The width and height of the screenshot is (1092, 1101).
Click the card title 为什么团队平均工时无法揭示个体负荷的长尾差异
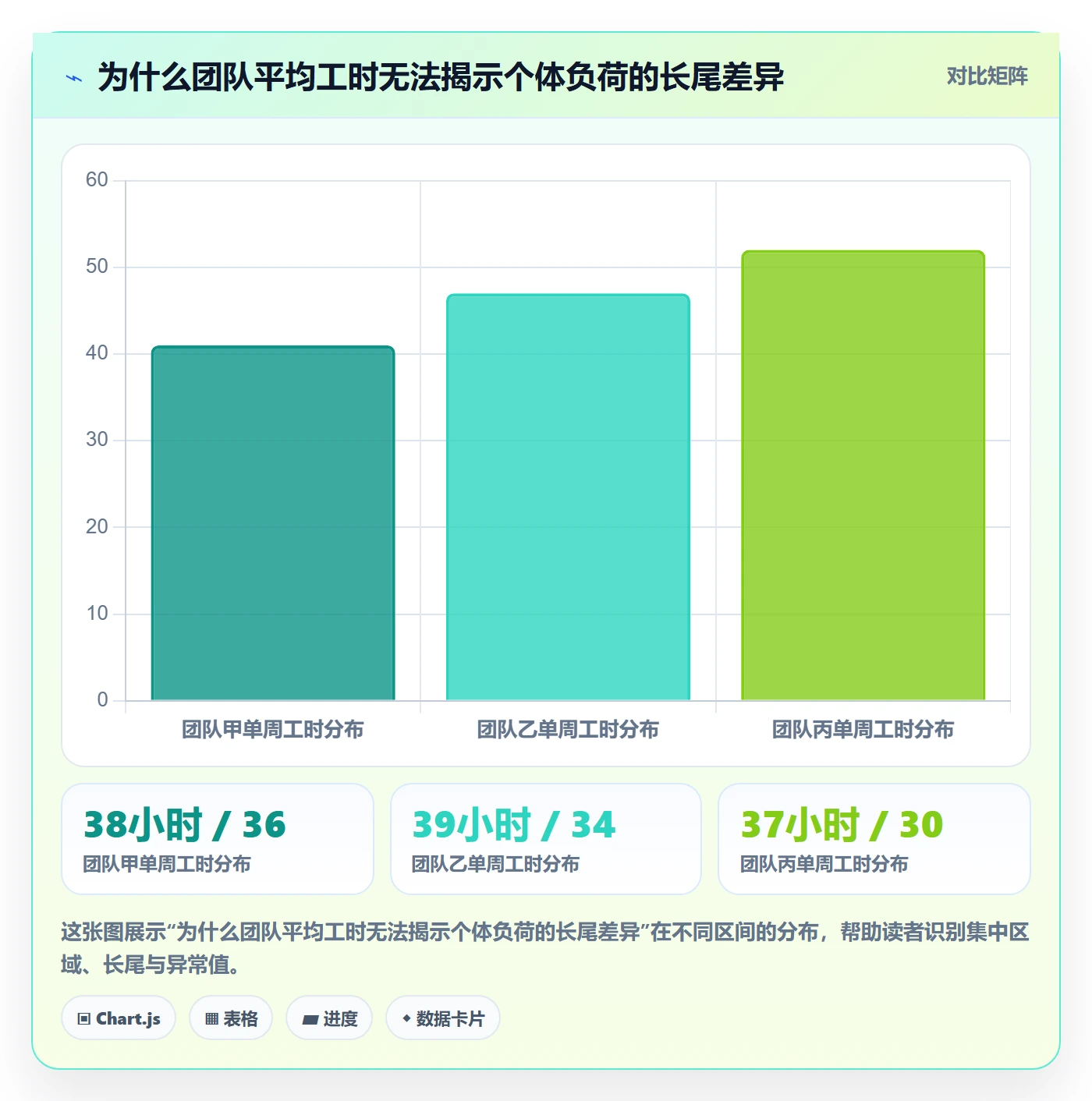441,77
